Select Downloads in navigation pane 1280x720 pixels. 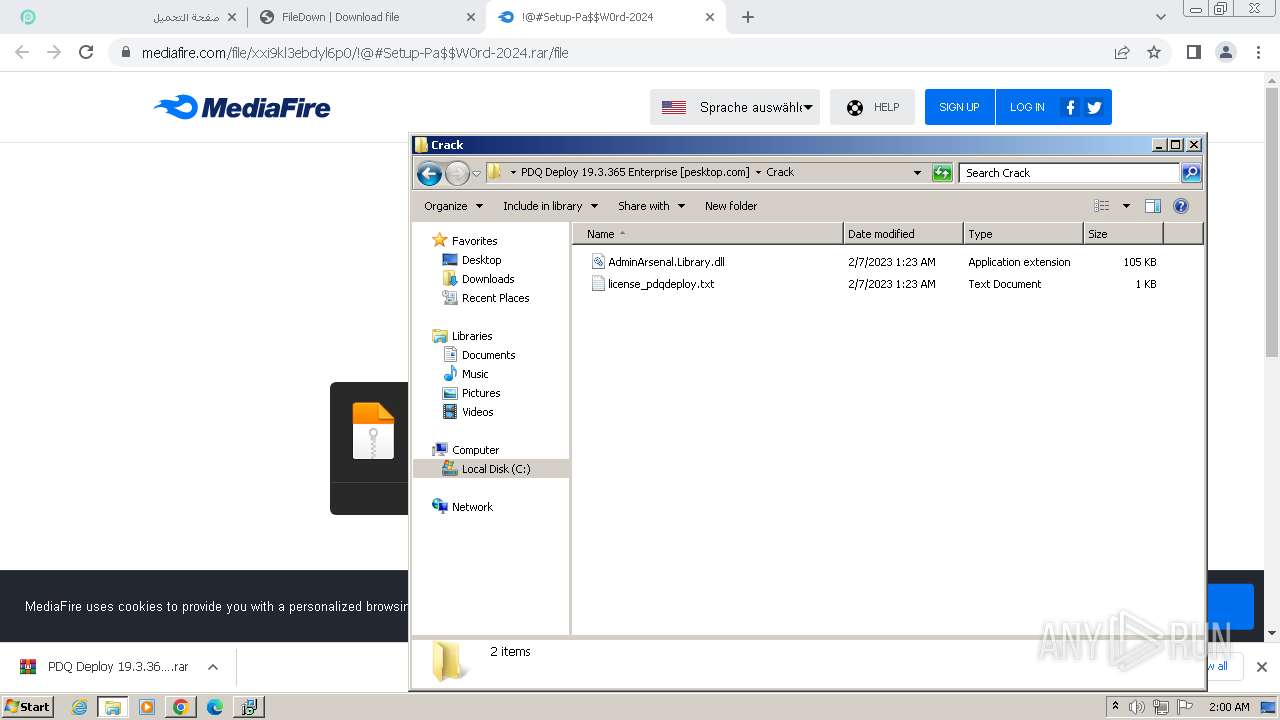(x=487, y=279)
